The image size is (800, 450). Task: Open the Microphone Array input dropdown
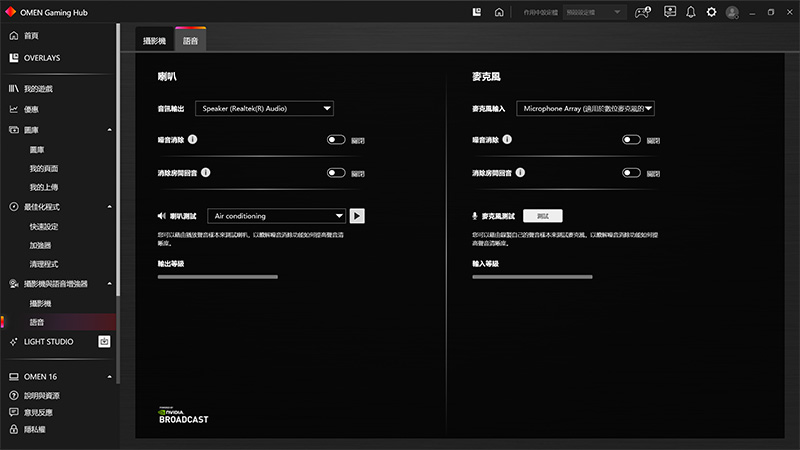point(585,108)
